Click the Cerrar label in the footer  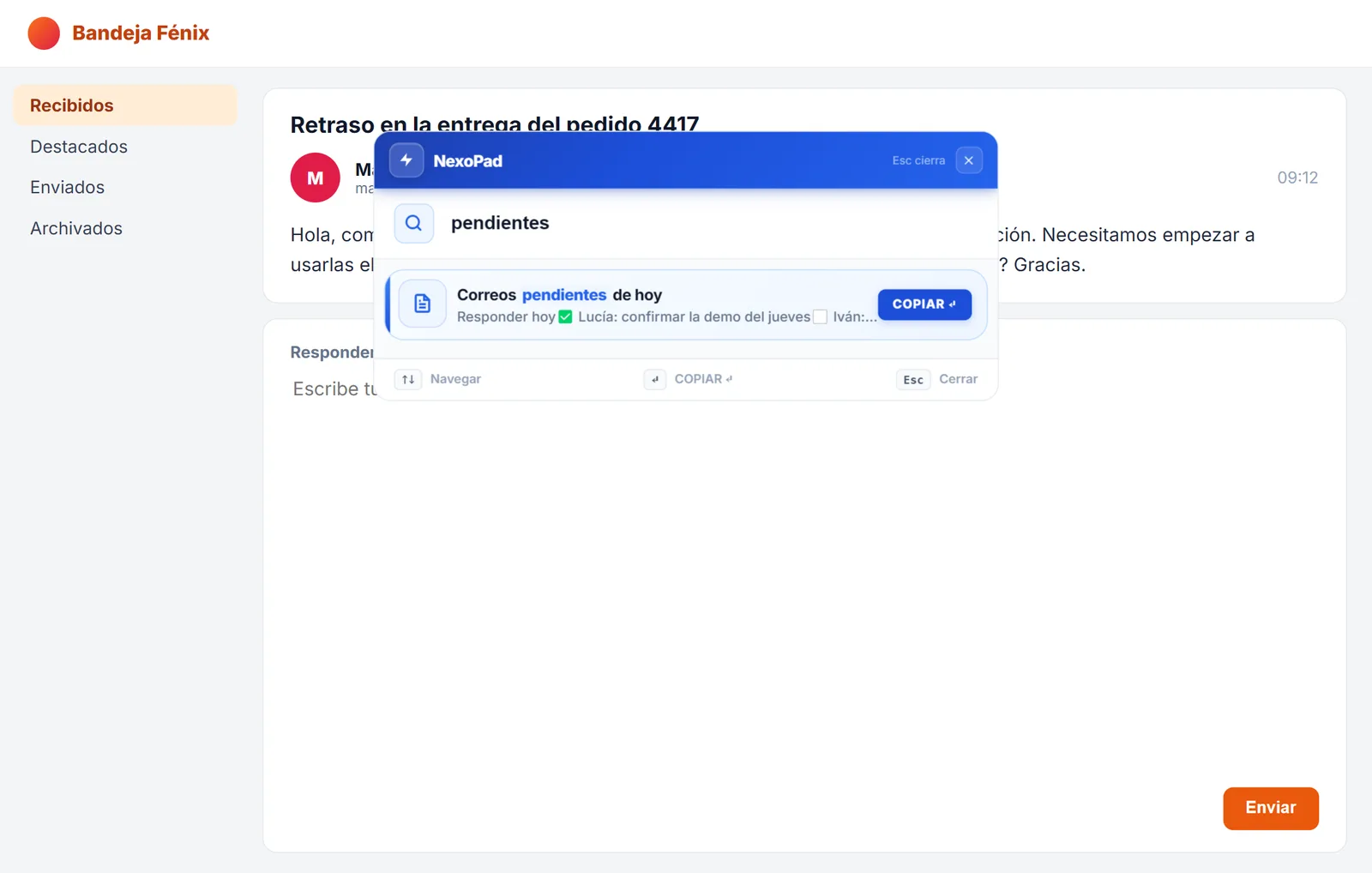click(x=958, y=379)
